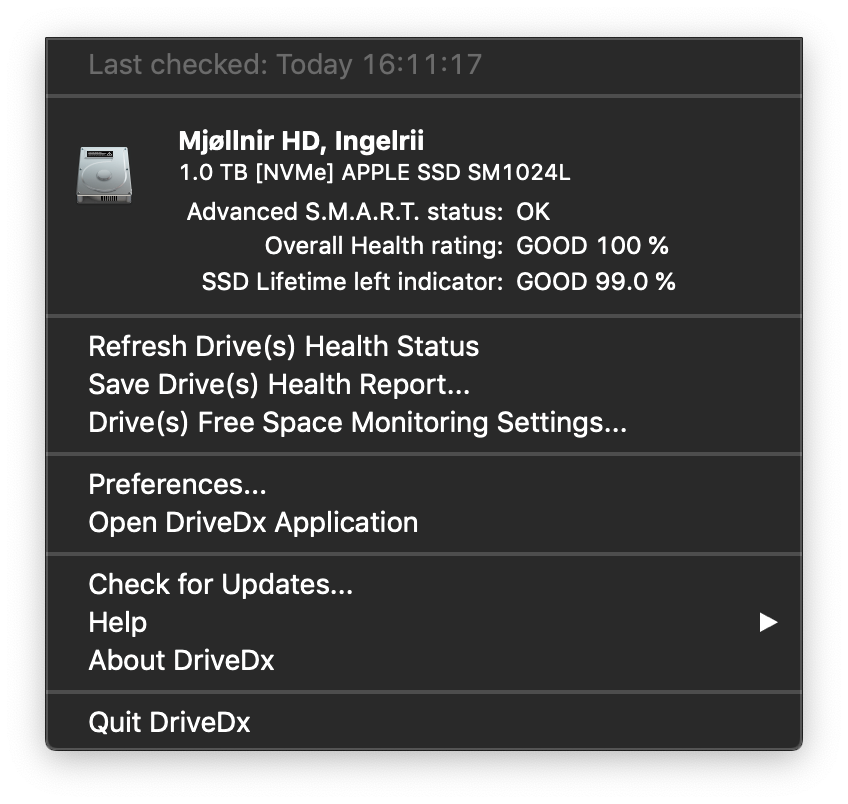This screenshot has height=804, width=848.
Task: Click Last checked: Today 16:11:17 text
Action: coord(285,65)
